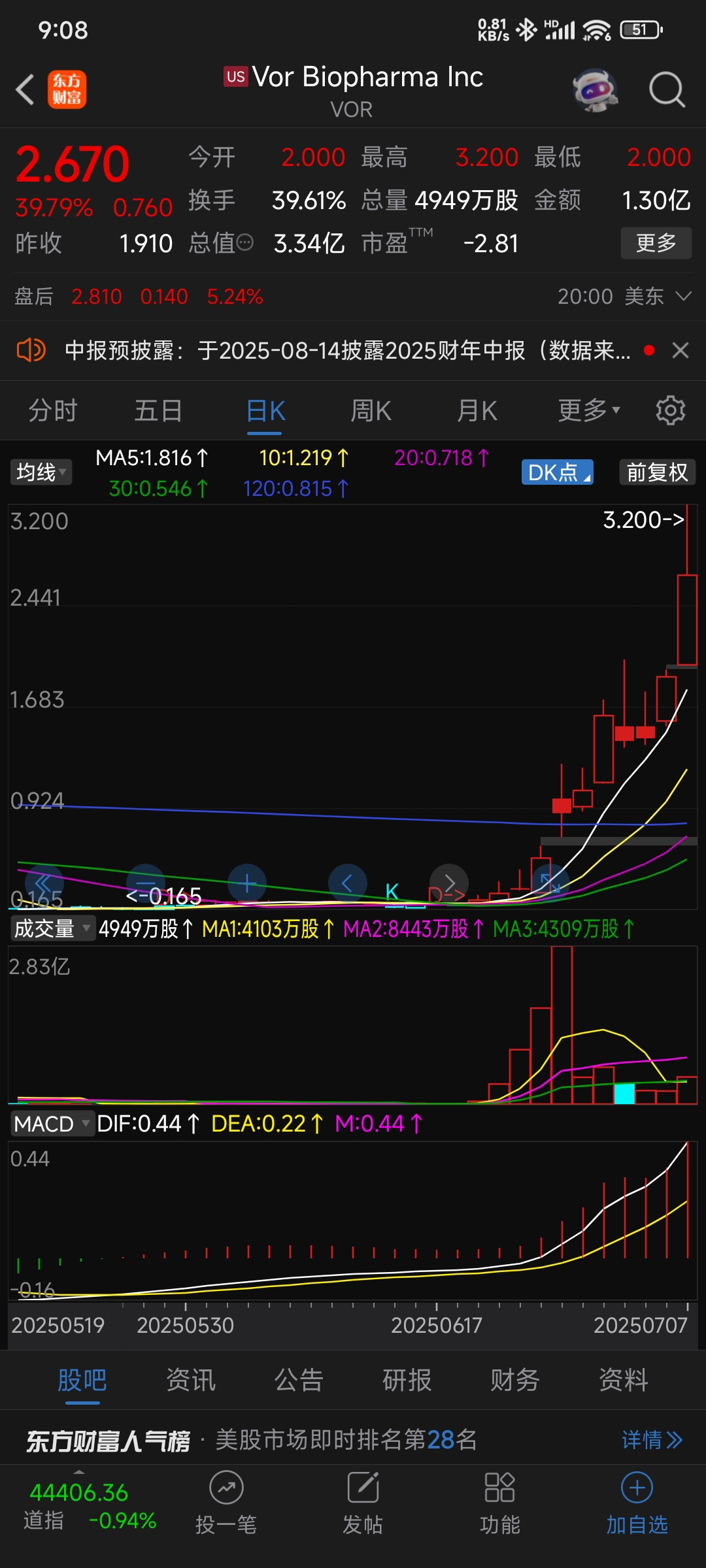Tap the DIF:0.44 MACD reading
Image resolution: width=706 pixels, height=1568 pixels.
(148, 1124)
